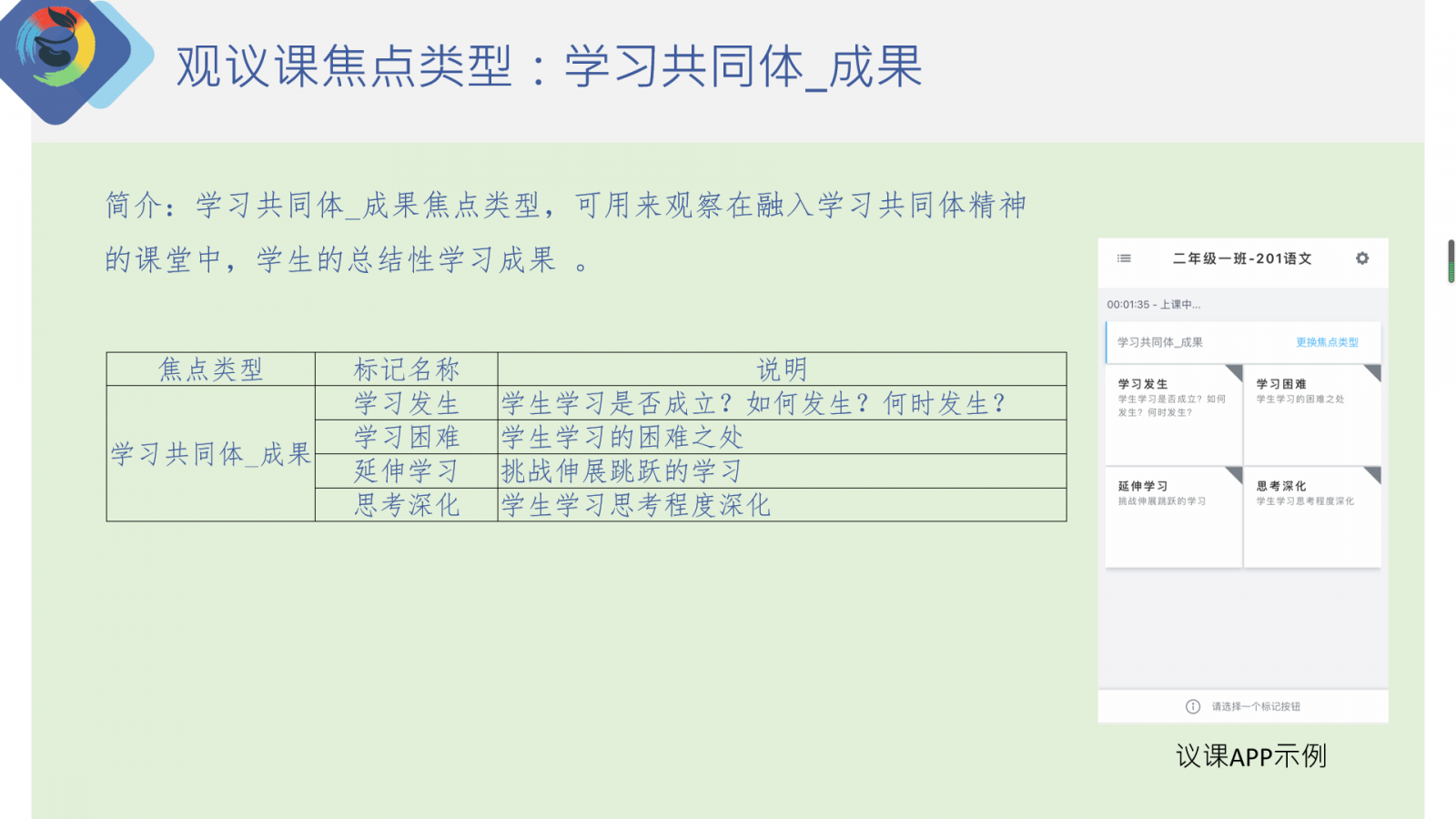Select the 学习共同体_成果 focus type label in app

coord(1160,342)
